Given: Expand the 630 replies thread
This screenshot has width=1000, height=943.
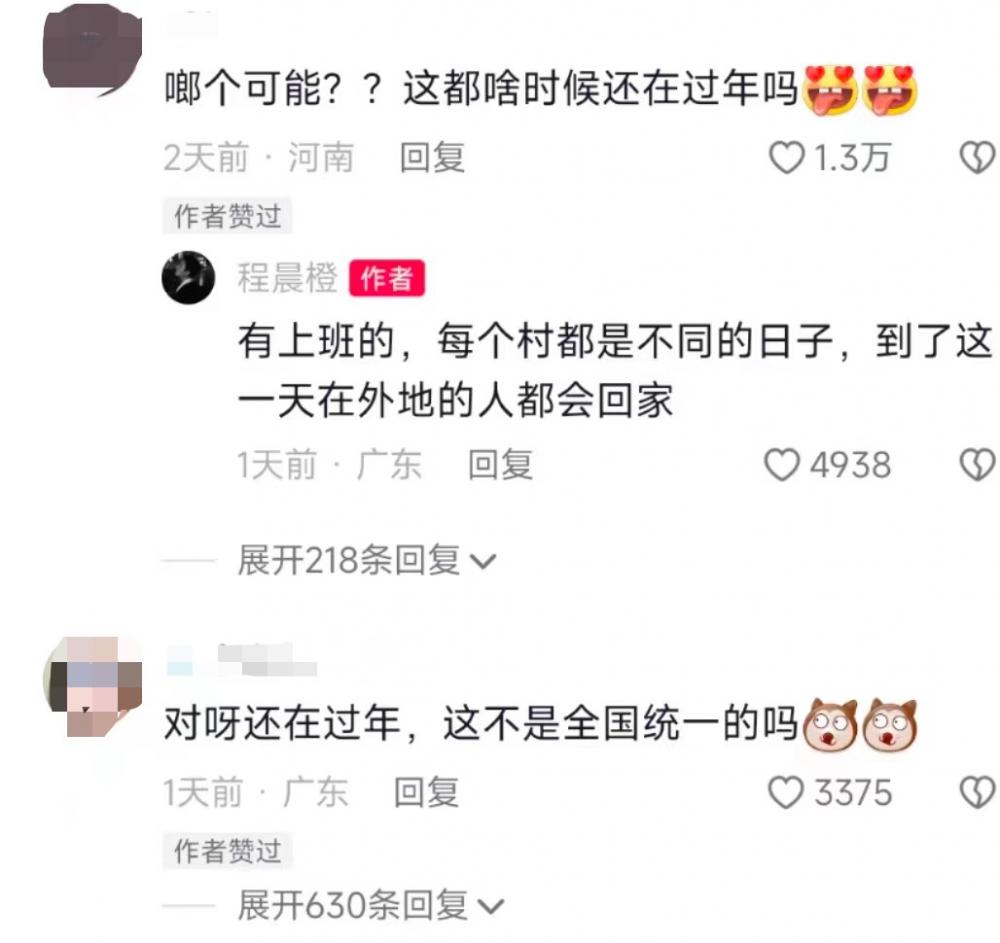Looking at the screenshot, I should [x=371, y=905].
